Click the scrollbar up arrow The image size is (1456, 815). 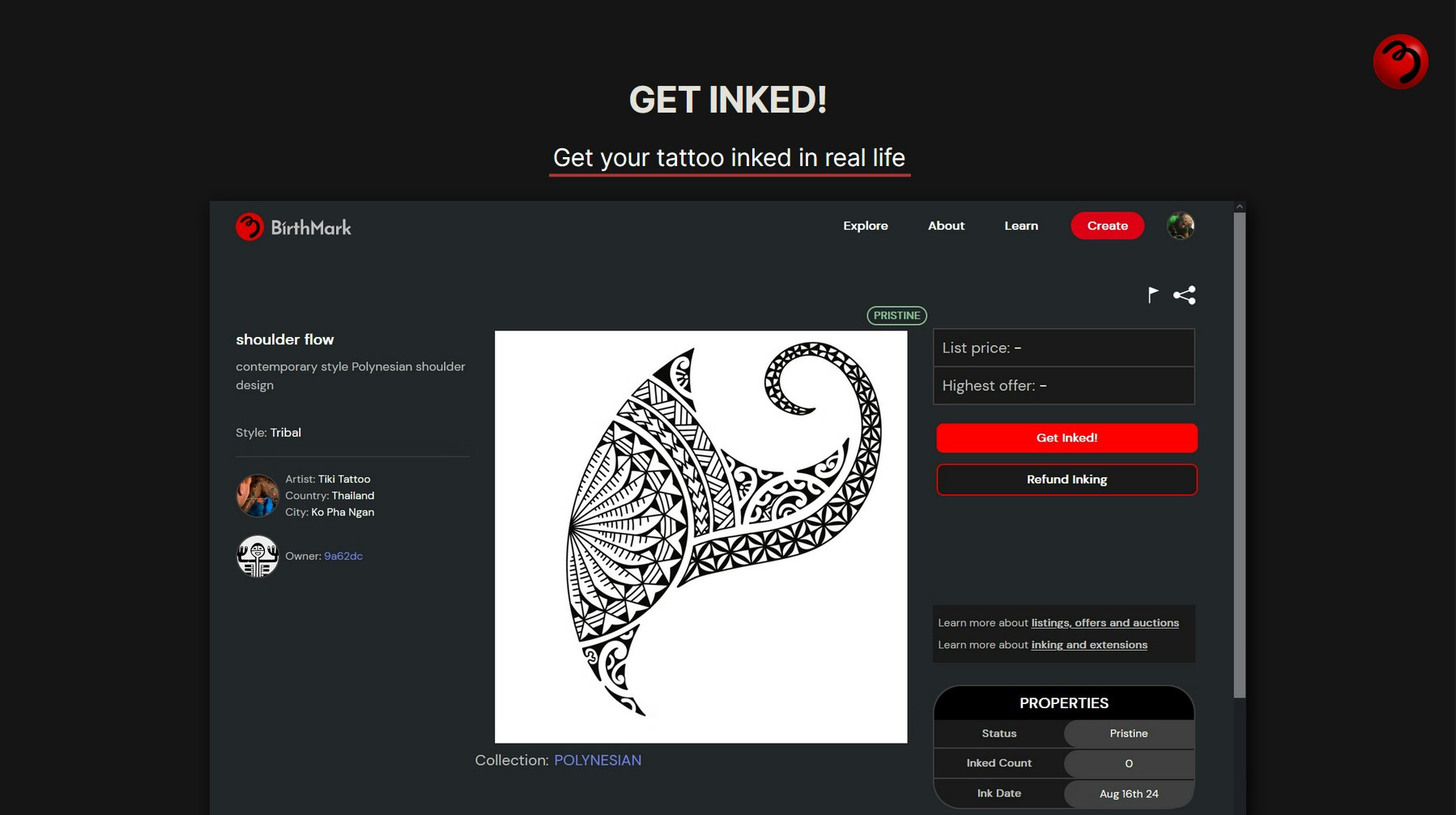pyautogui.click(x=1239, y=207)
